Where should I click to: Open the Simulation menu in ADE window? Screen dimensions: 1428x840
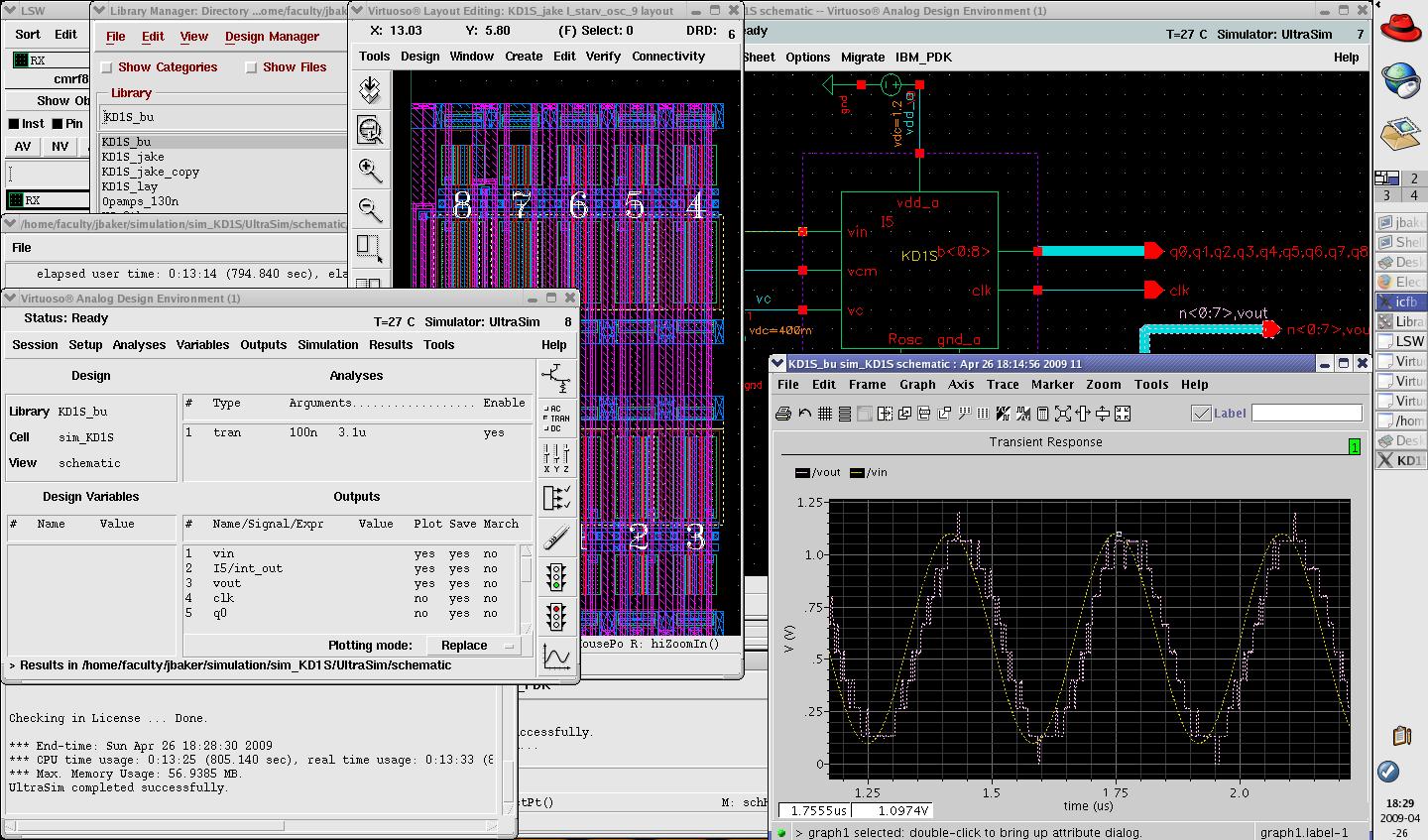click(x=328, y=345)
